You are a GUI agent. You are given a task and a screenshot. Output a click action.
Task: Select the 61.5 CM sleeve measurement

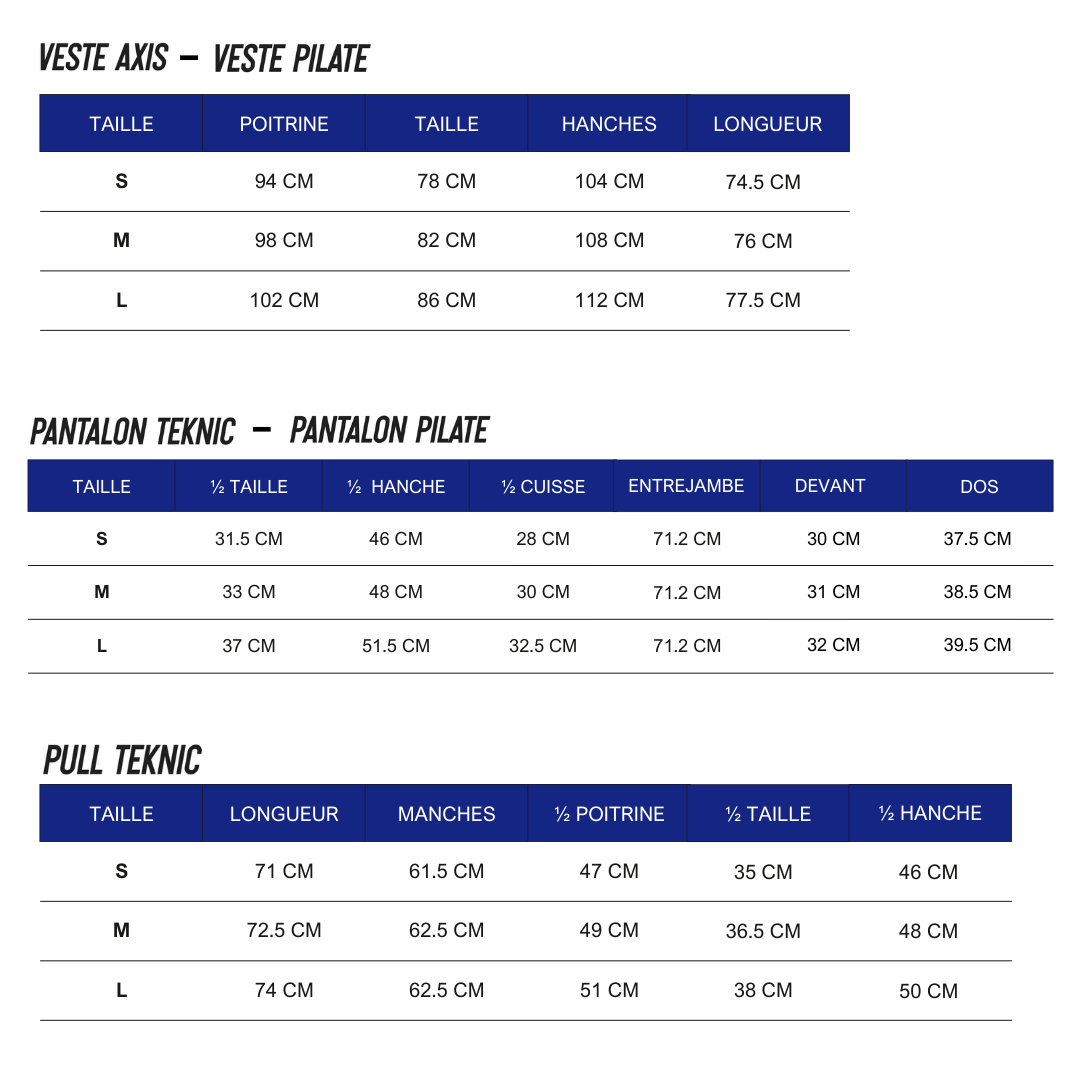click(446, 871)
